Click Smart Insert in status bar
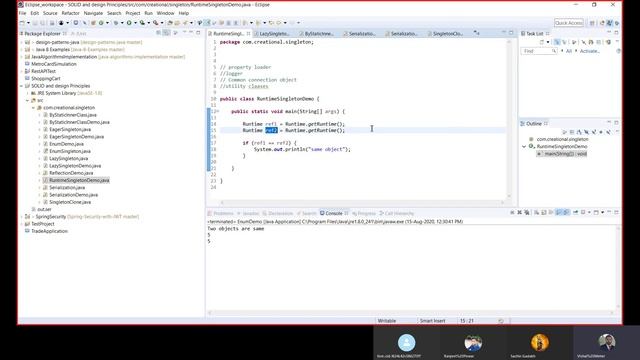 click(433, 321)
